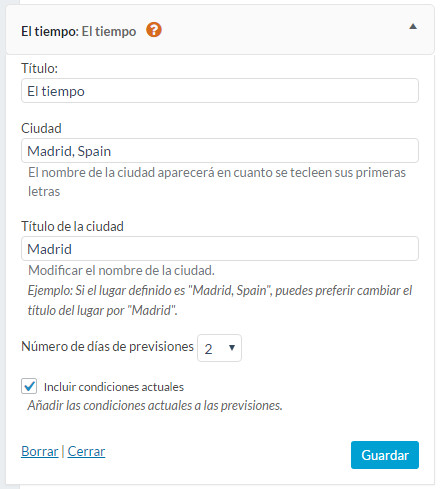Click the Título: field label
Image resolution: width=442 pixels, height=489 pixels.
tap(39, 68)
